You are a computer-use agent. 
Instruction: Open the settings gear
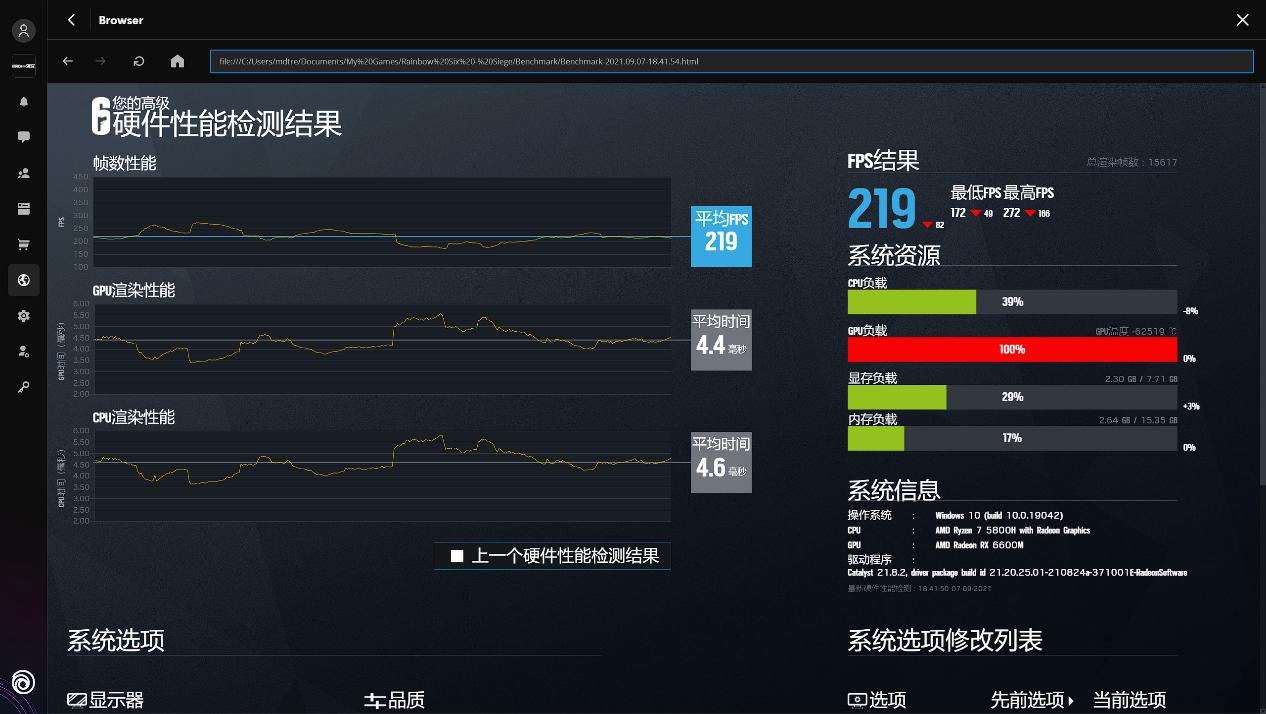point(23,315)
